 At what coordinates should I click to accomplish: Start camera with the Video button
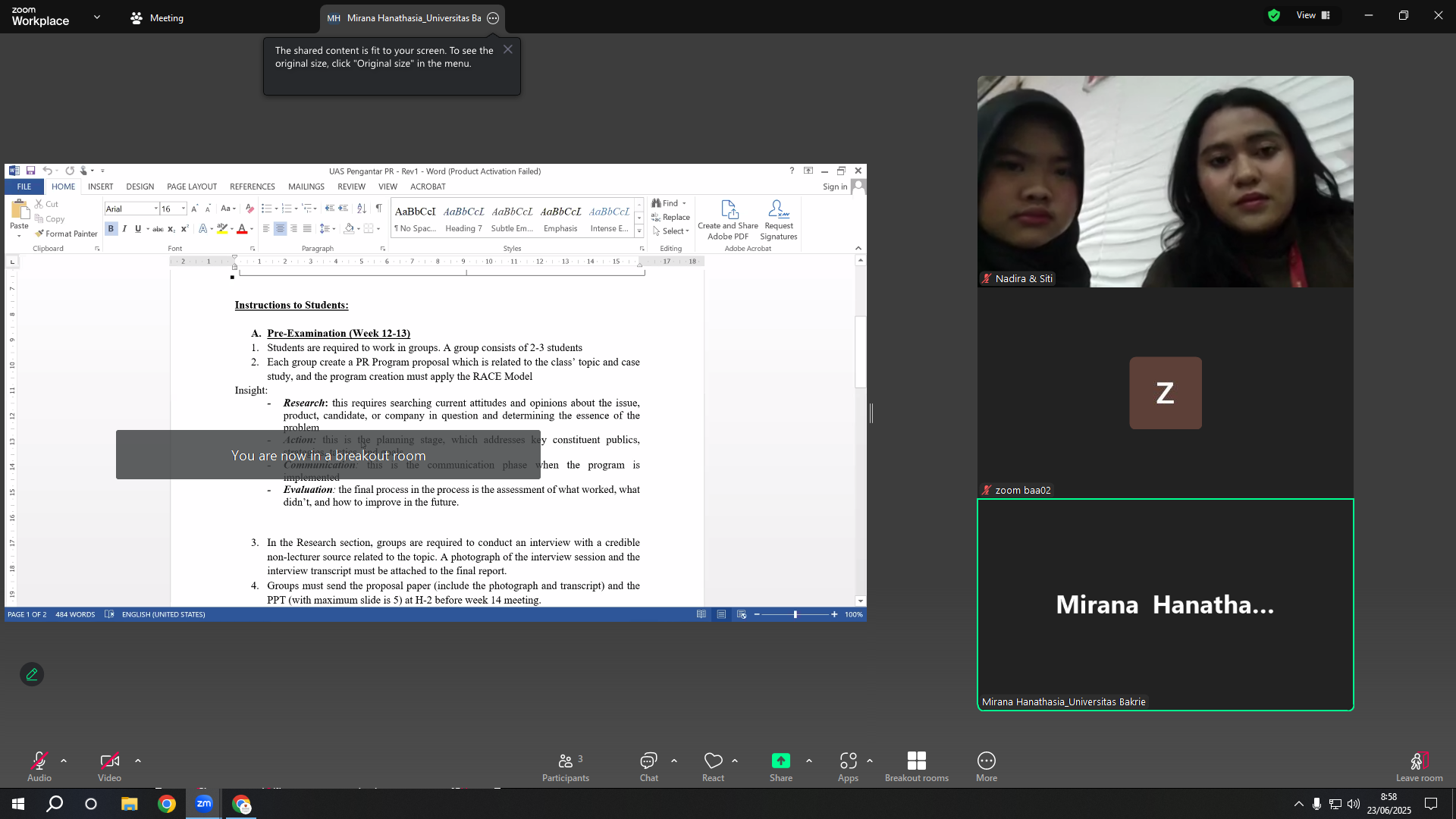(x=109, y=766)
